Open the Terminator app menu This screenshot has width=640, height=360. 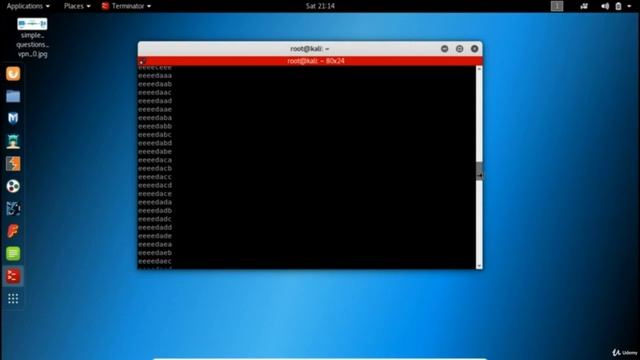click(127, 6)
